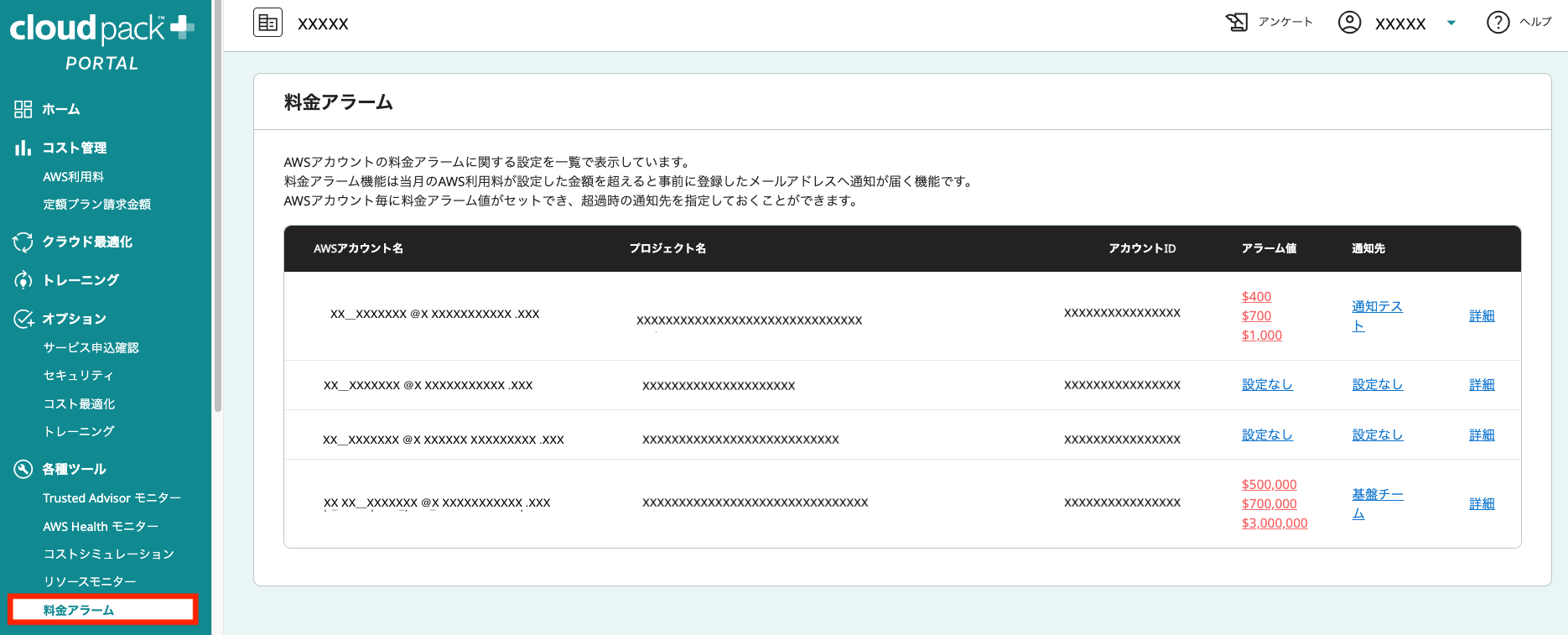Screen dimensions: 1568x635
Task: Open コストシミュレーション from the sidebar
Action: [108, 554]
